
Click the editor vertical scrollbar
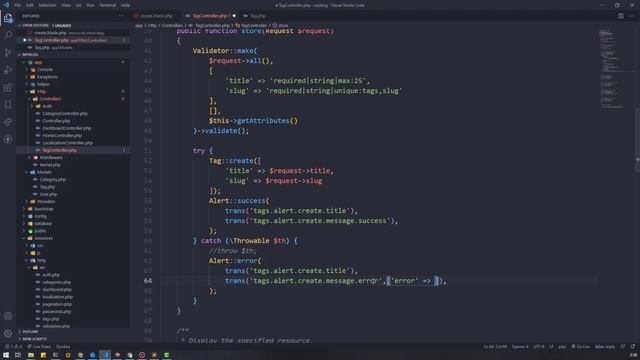(x=637, y=139)
